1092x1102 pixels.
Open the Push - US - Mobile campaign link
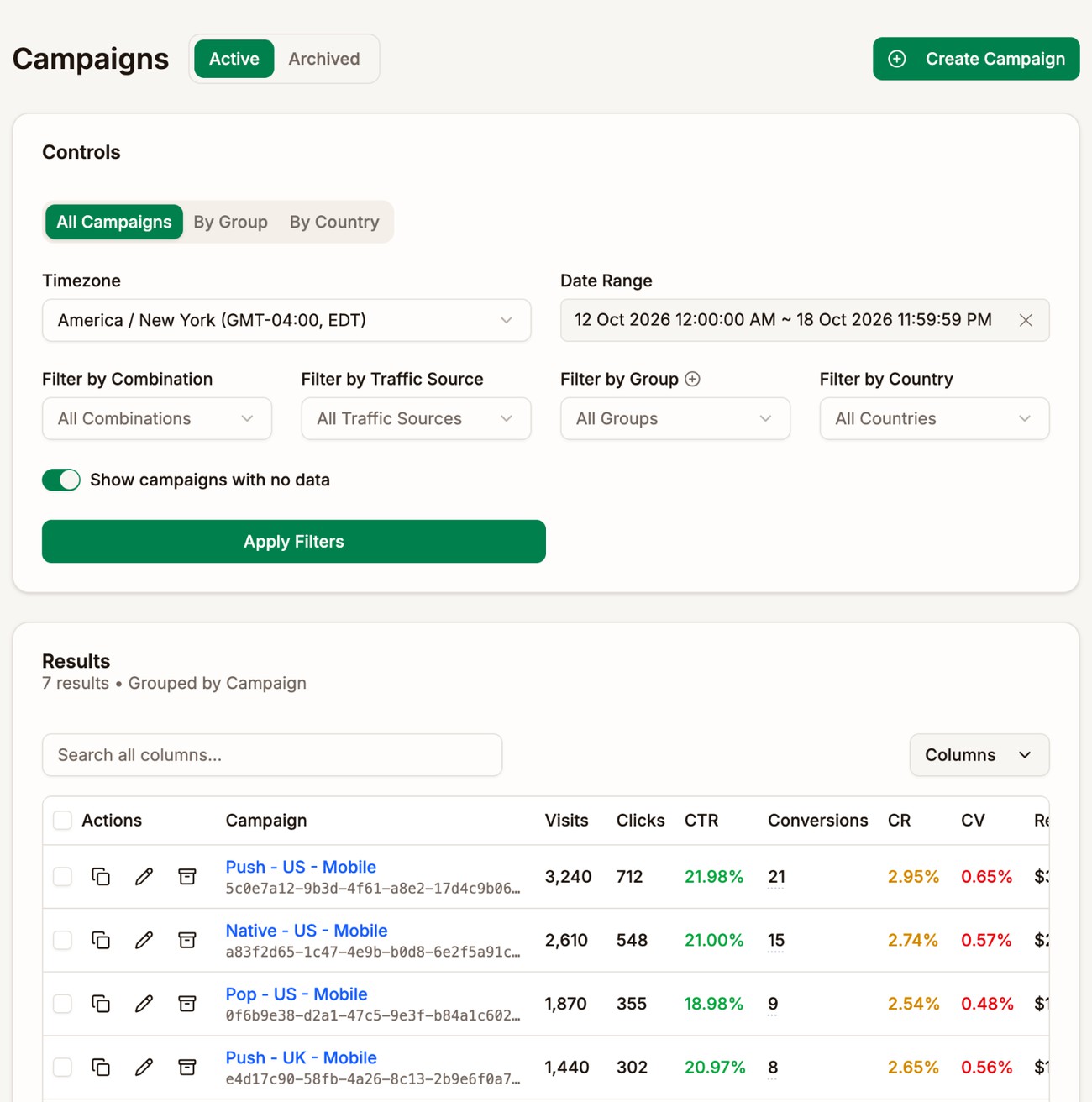point(301,867)
